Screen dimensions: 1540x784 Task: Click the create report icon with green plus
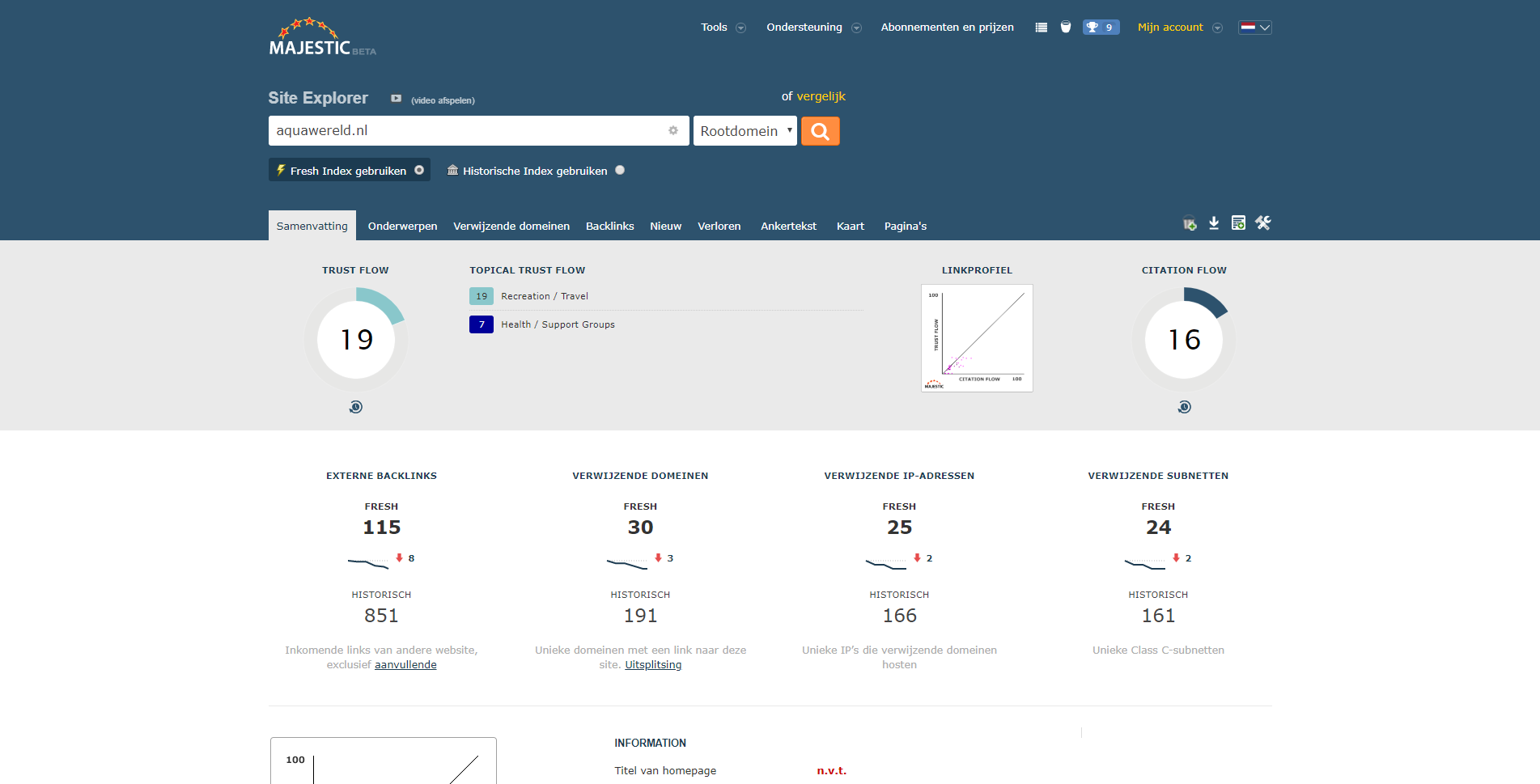point(1238,223)
